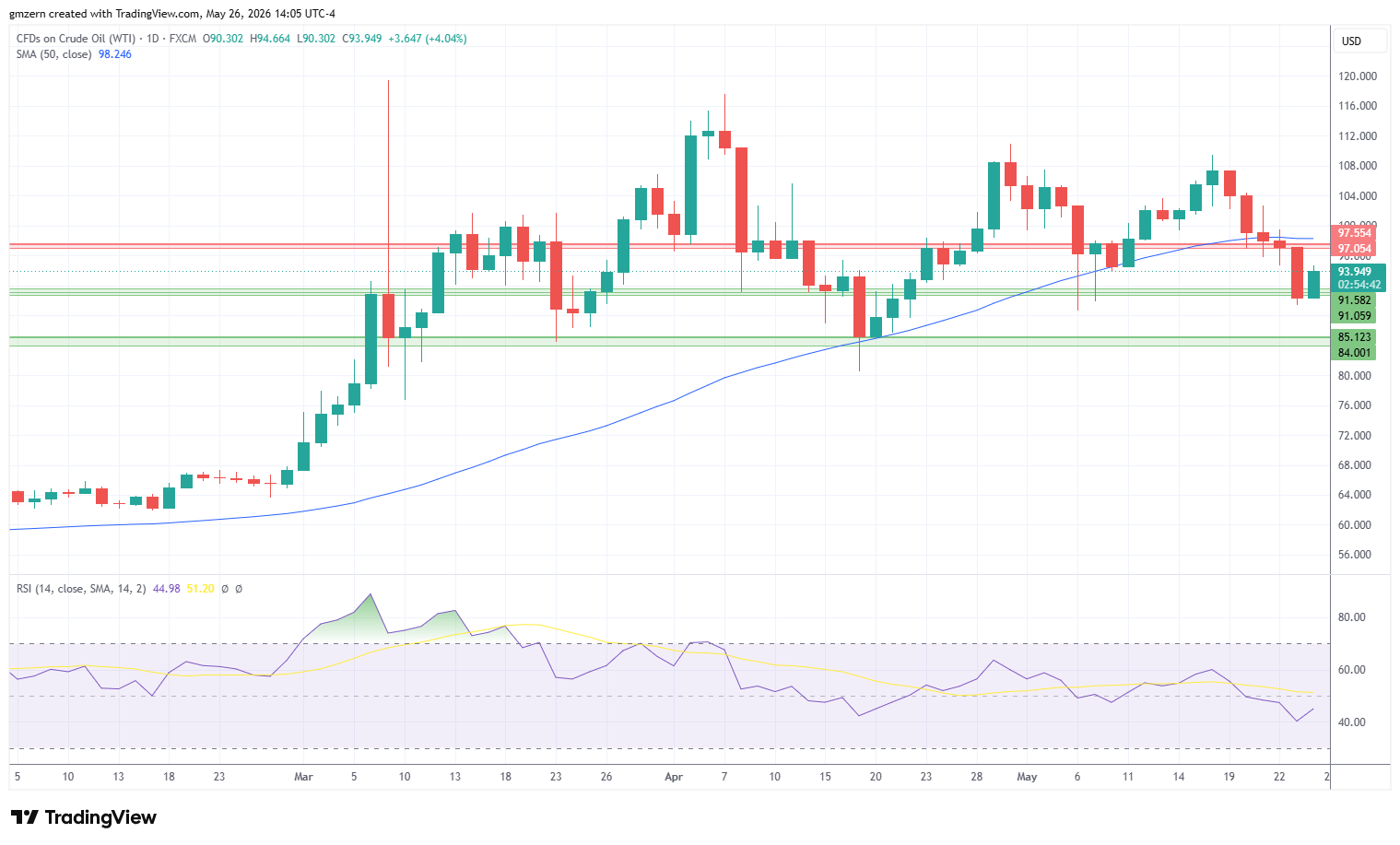The height and width of the screenshot is (845, 1400).
Task: Click the countdown timer 02:54:42
Action: (x=1359, y=286)
